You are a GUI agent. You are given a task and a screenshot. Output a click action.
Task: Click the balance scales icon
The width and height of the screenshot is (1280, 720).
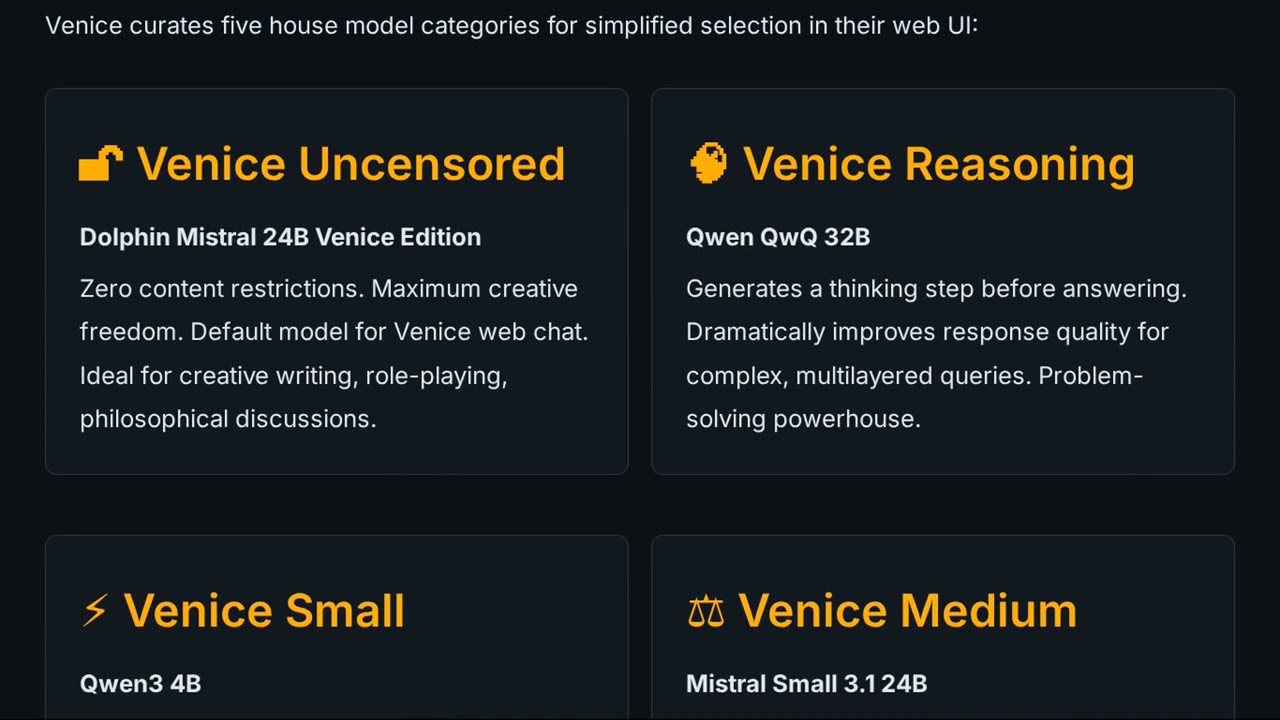point(705,611)
